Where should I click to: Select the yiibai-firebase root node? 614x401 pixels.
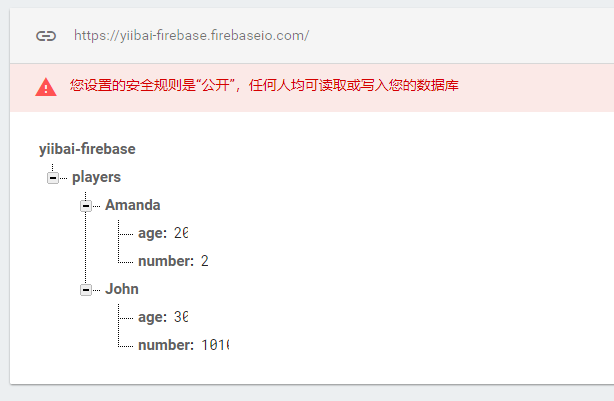pos(87,149)
